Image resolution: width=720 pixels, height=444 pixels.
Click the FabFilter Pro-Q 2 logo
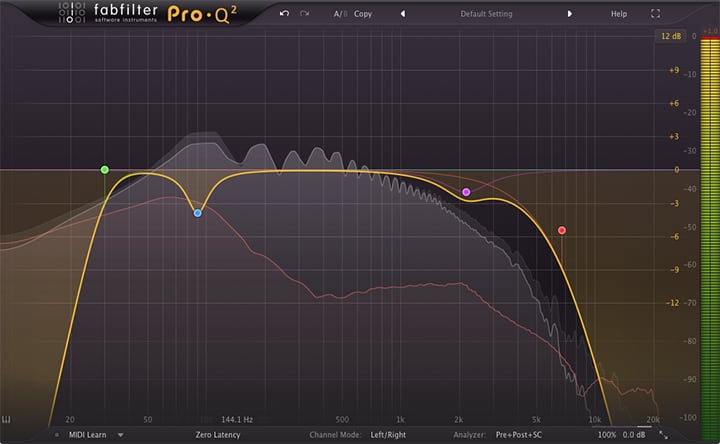[148, 13]
